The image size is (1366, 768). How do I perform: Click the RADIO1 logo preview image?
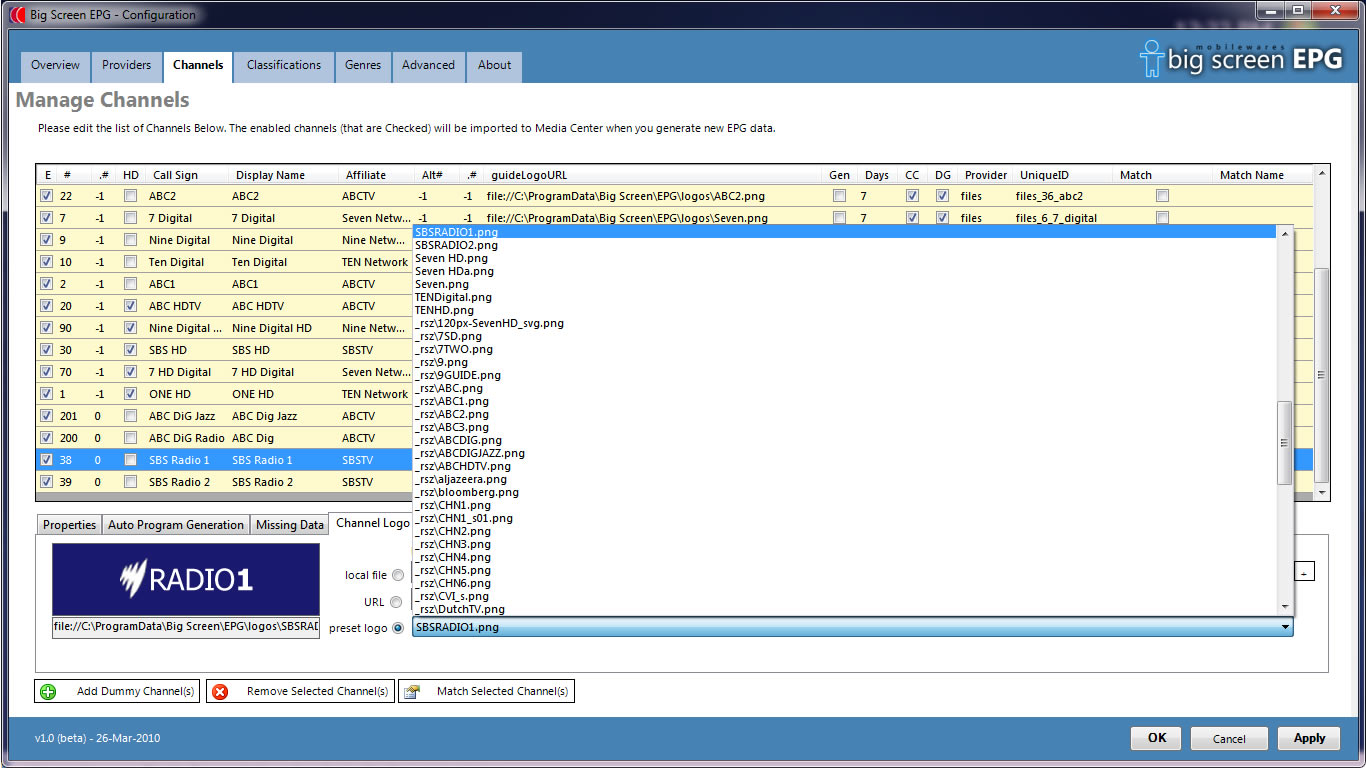[186, 579]
